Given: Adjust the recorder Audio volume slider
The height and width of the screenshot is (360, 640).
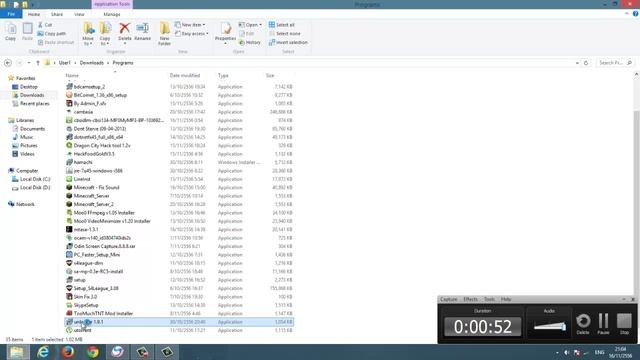Looking at the screenshot, I should pos(549,326).
